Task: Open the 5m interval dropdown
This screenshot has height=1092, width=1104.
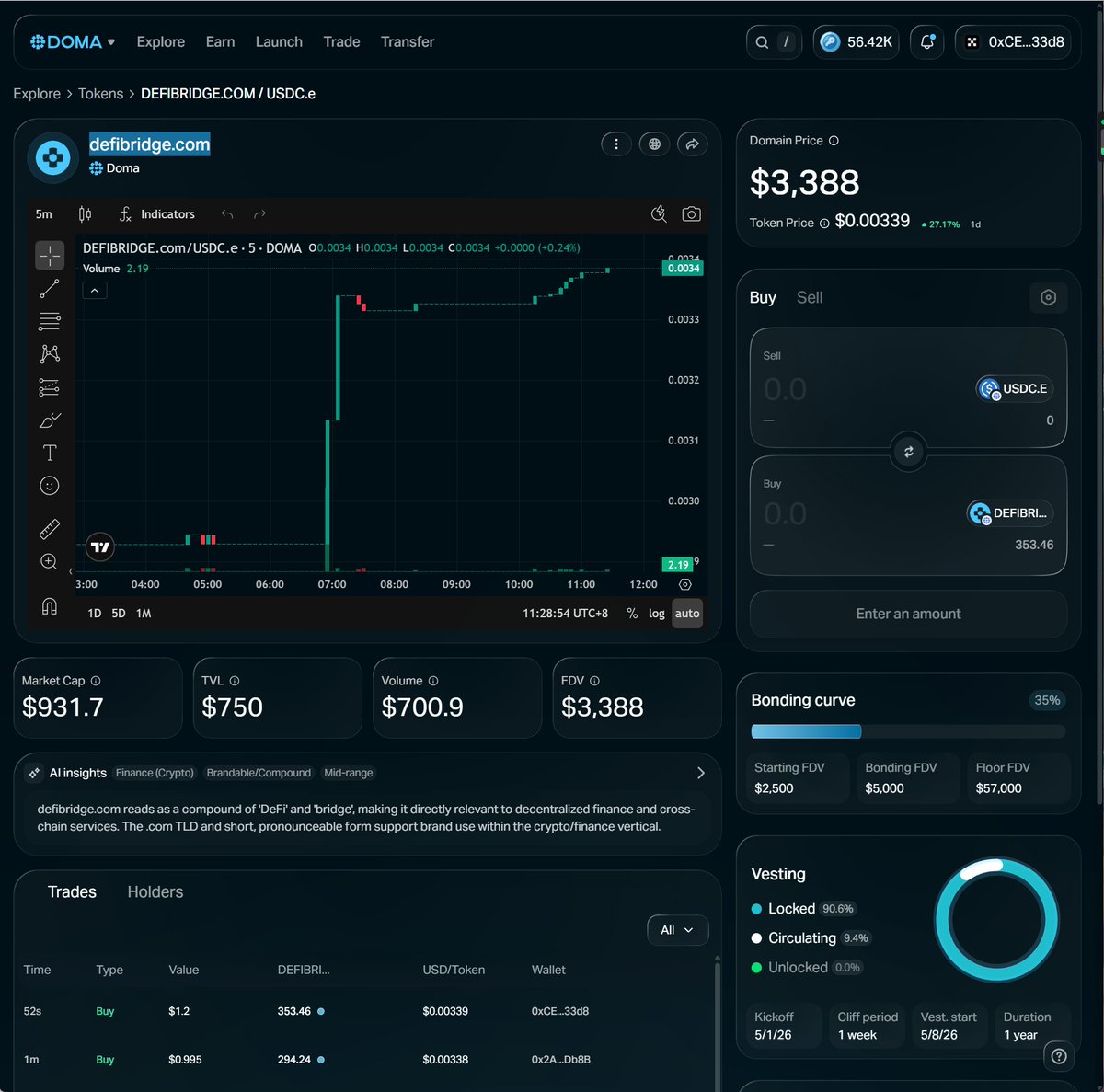Action: pyautogui.click(x=44, y=214)
